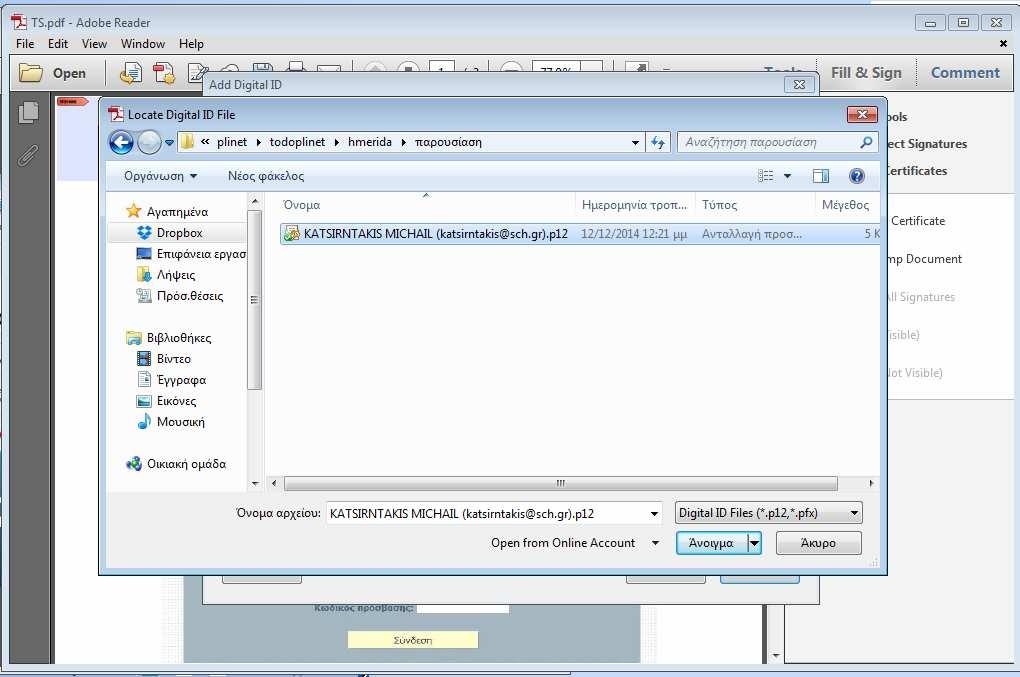Open the recent locations dropdown arrow

click(169, 142)
